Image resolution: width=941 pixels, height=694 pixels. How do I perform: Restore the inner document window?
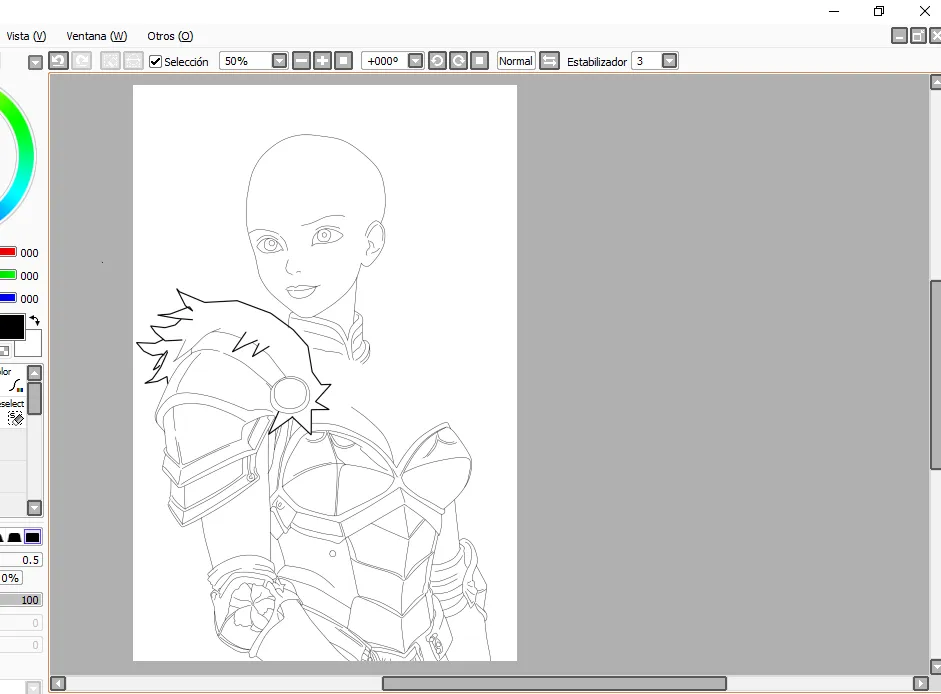tap(918, 36)
